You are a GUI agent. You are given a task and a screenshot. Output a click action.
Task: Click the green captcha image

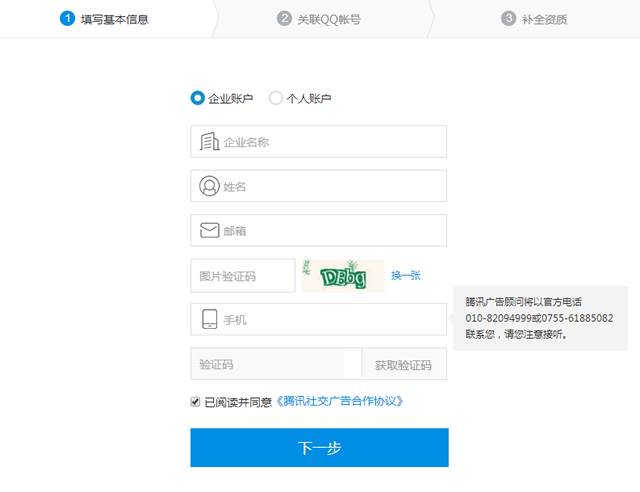point(343,276)
